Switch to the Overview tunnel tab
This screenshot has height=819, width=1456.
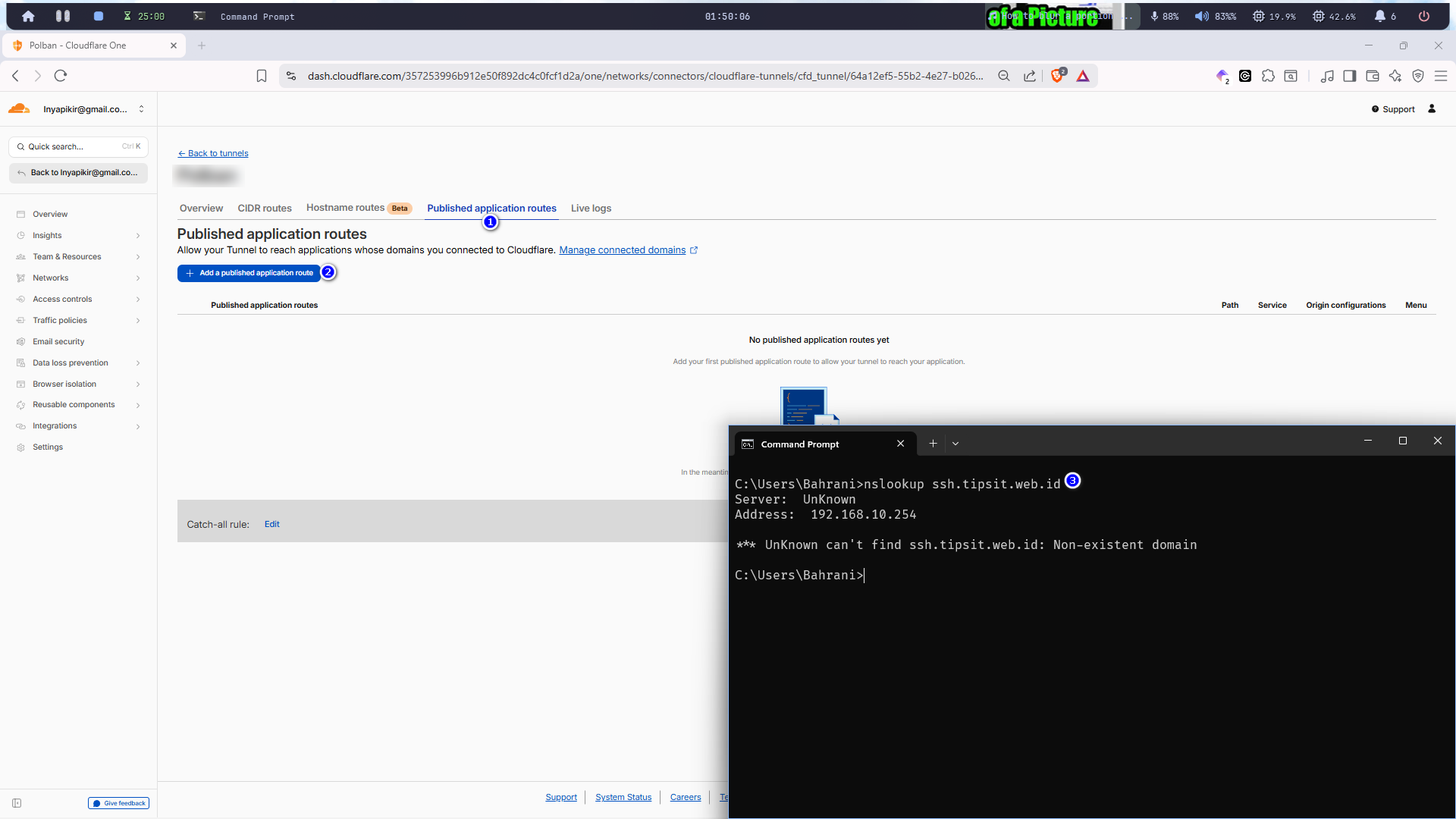click(201, 209)
